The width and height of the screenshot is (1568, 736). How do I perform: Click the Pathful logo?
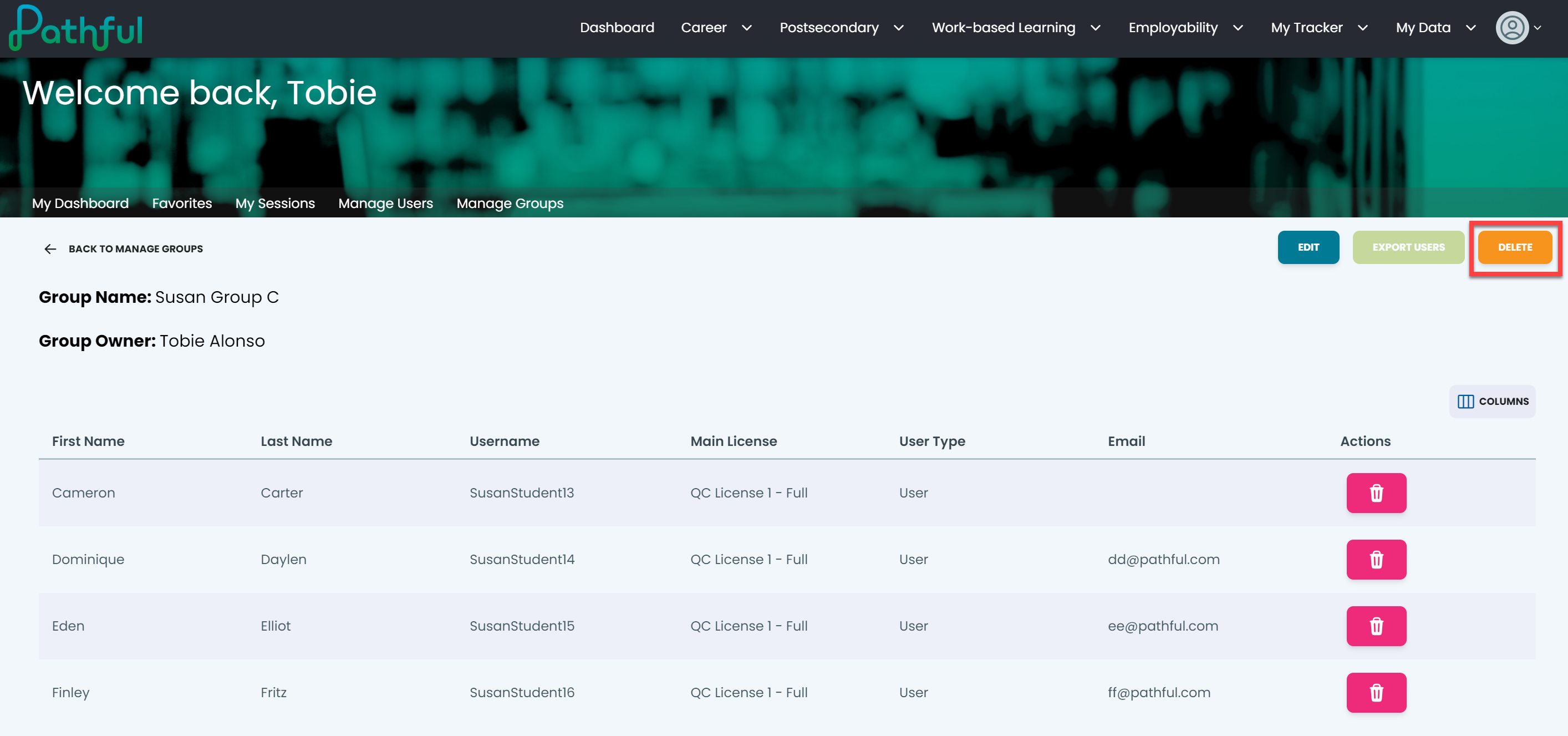click(76, 28)
